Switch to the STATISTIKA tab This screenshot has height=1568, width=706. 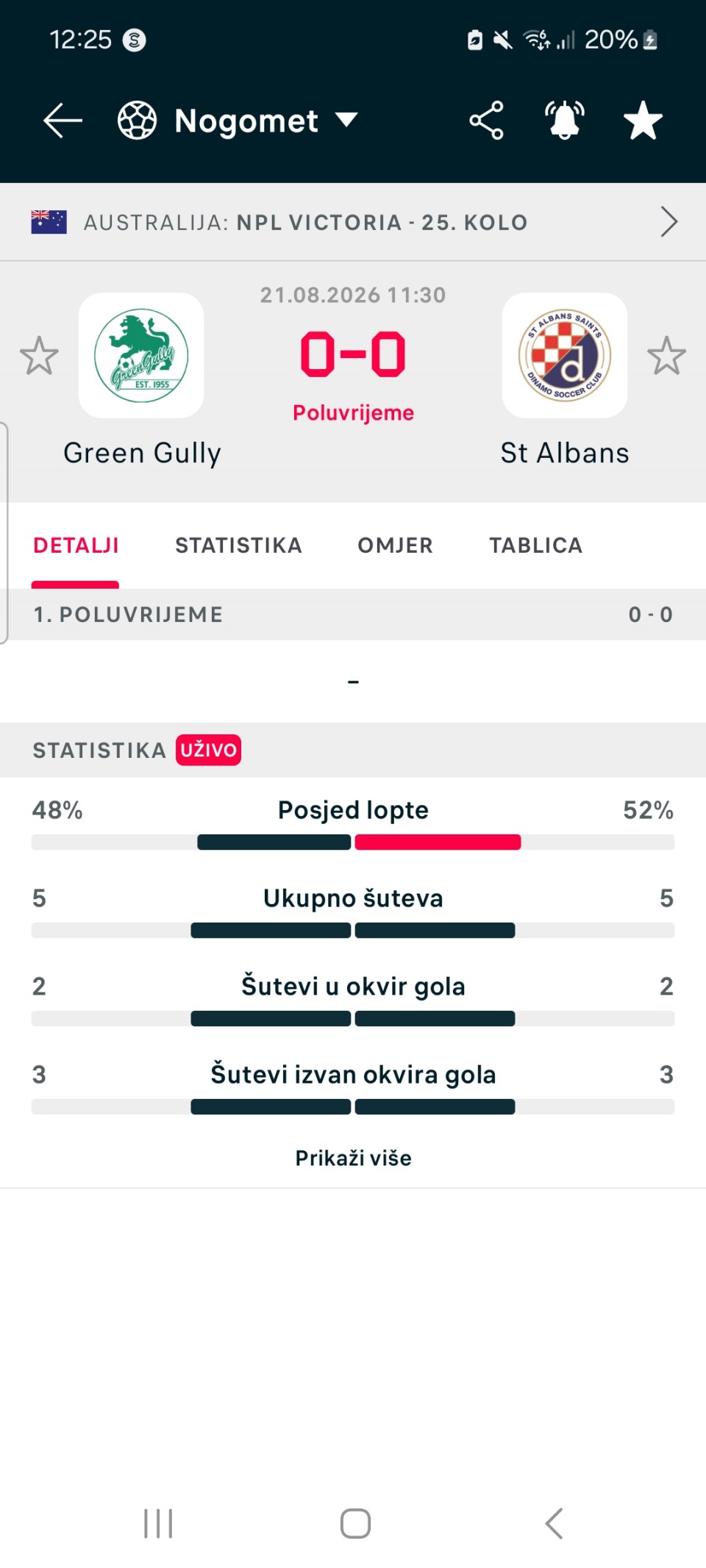(x=238, y=545)
